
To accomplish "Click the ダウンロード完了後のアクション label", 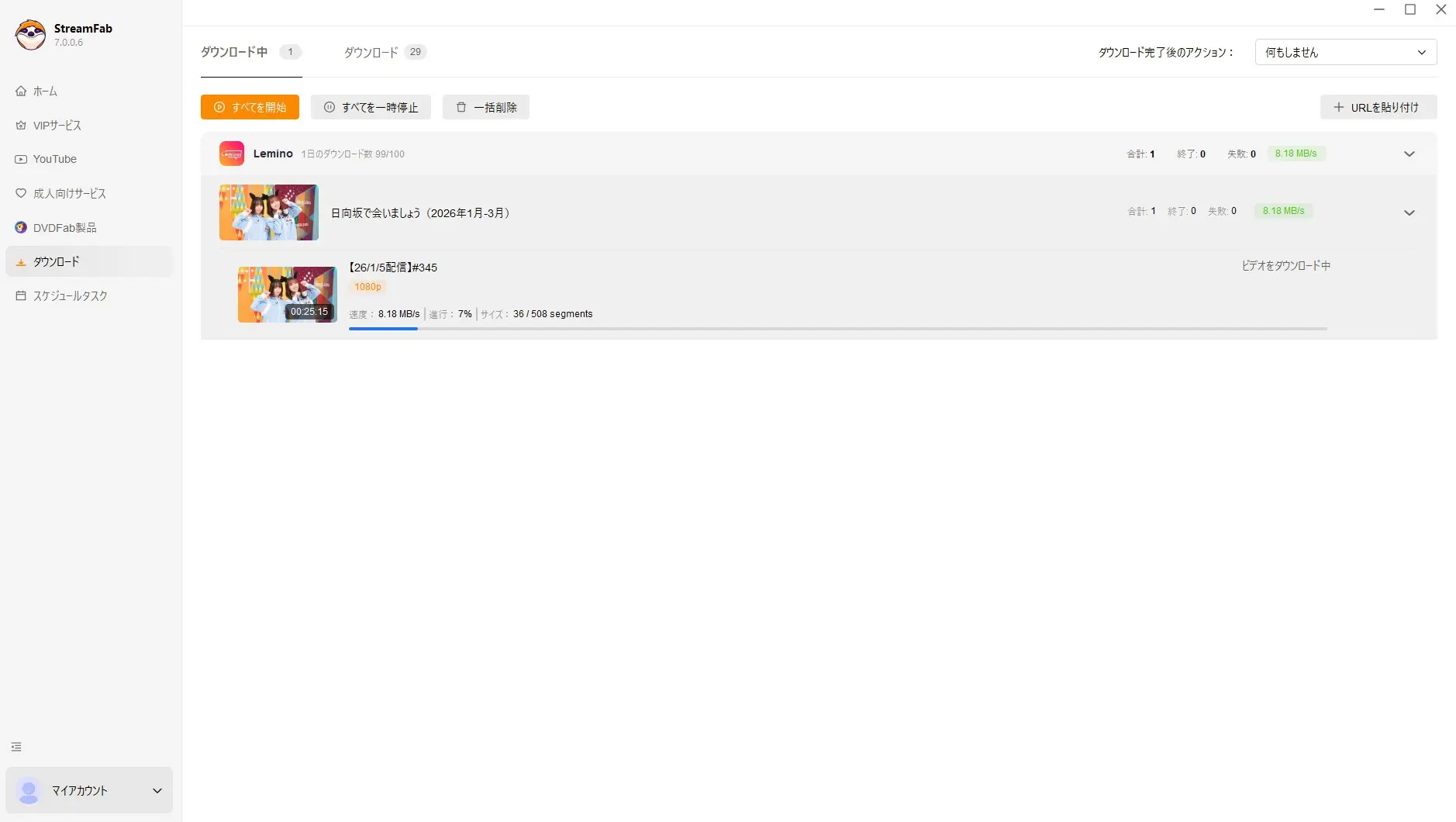I will pyautogui.click(x=1165, y=52).
